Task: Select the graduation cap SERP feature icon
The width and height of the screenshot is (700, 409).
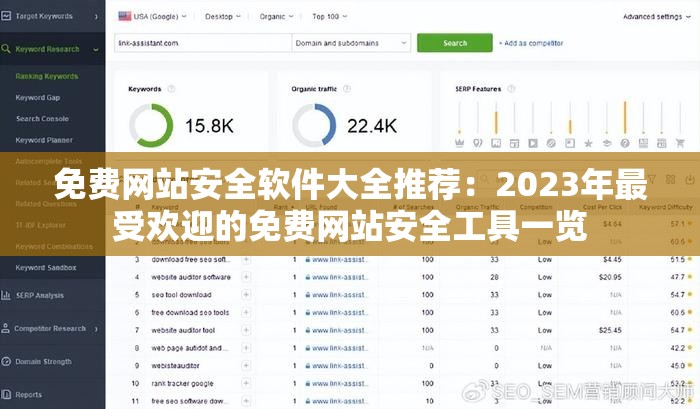Action: click(x=607, y=143)
